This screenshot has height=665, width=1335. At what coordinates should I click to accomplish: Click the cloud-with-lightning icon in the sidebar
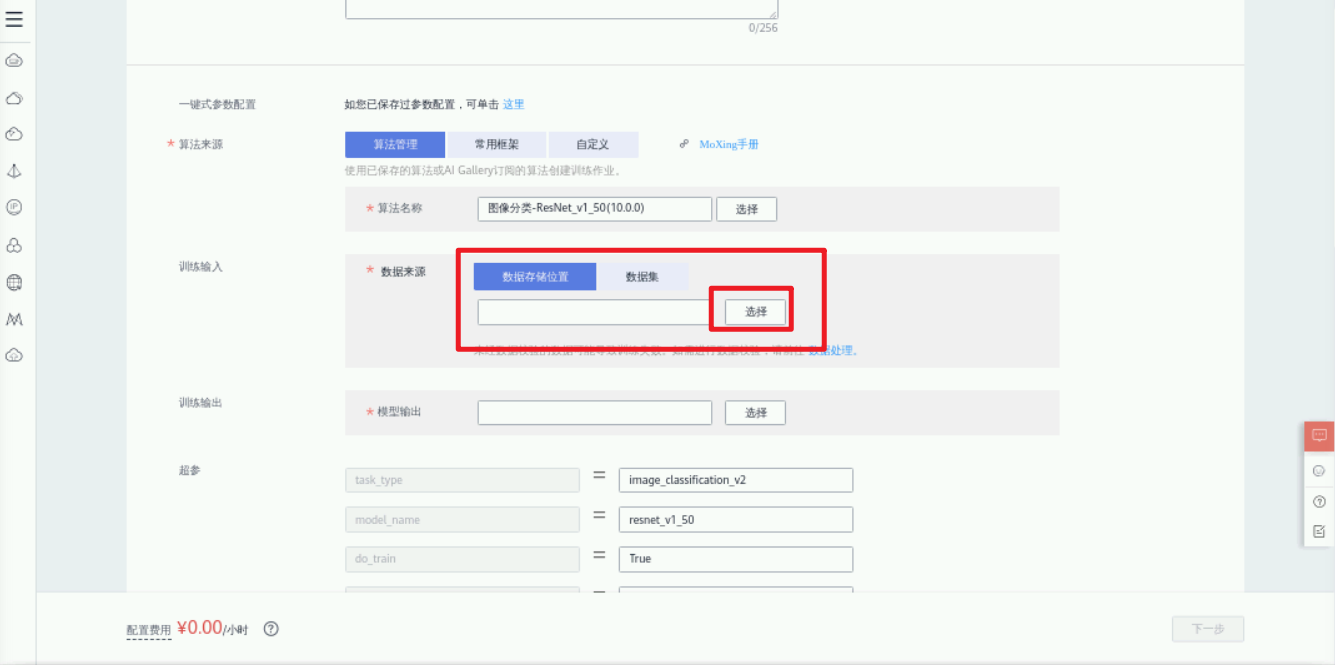tap(14, 134)
